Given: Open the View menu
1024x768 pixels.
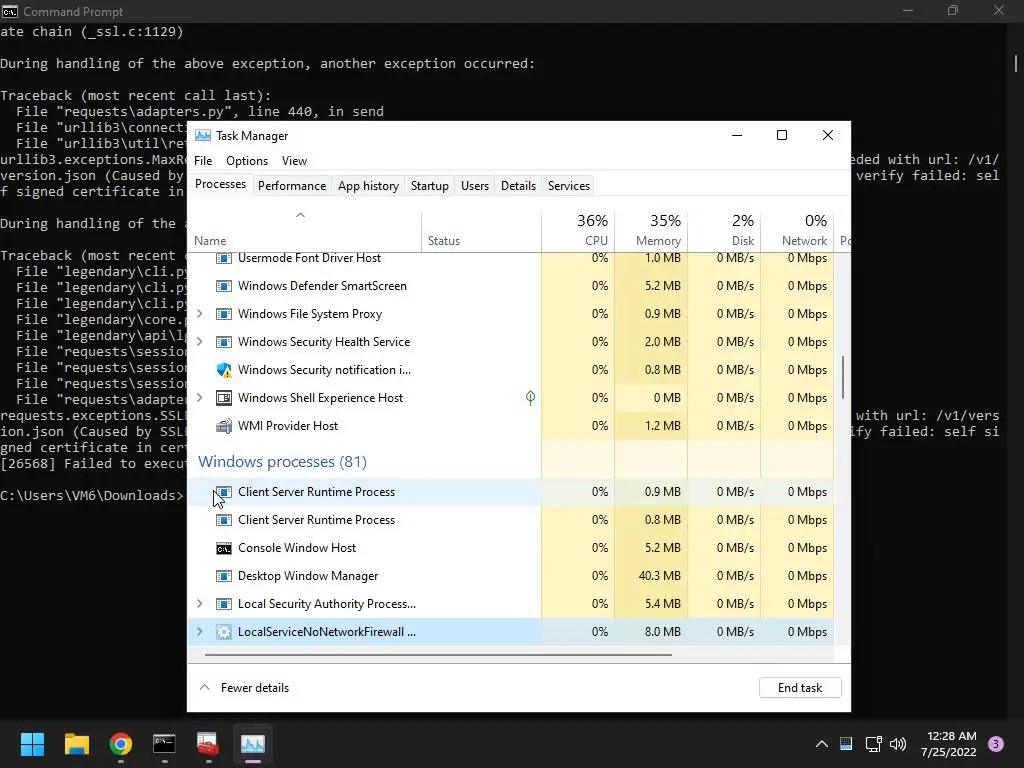Looking at the screenshot, I should (x=294, y=161).
